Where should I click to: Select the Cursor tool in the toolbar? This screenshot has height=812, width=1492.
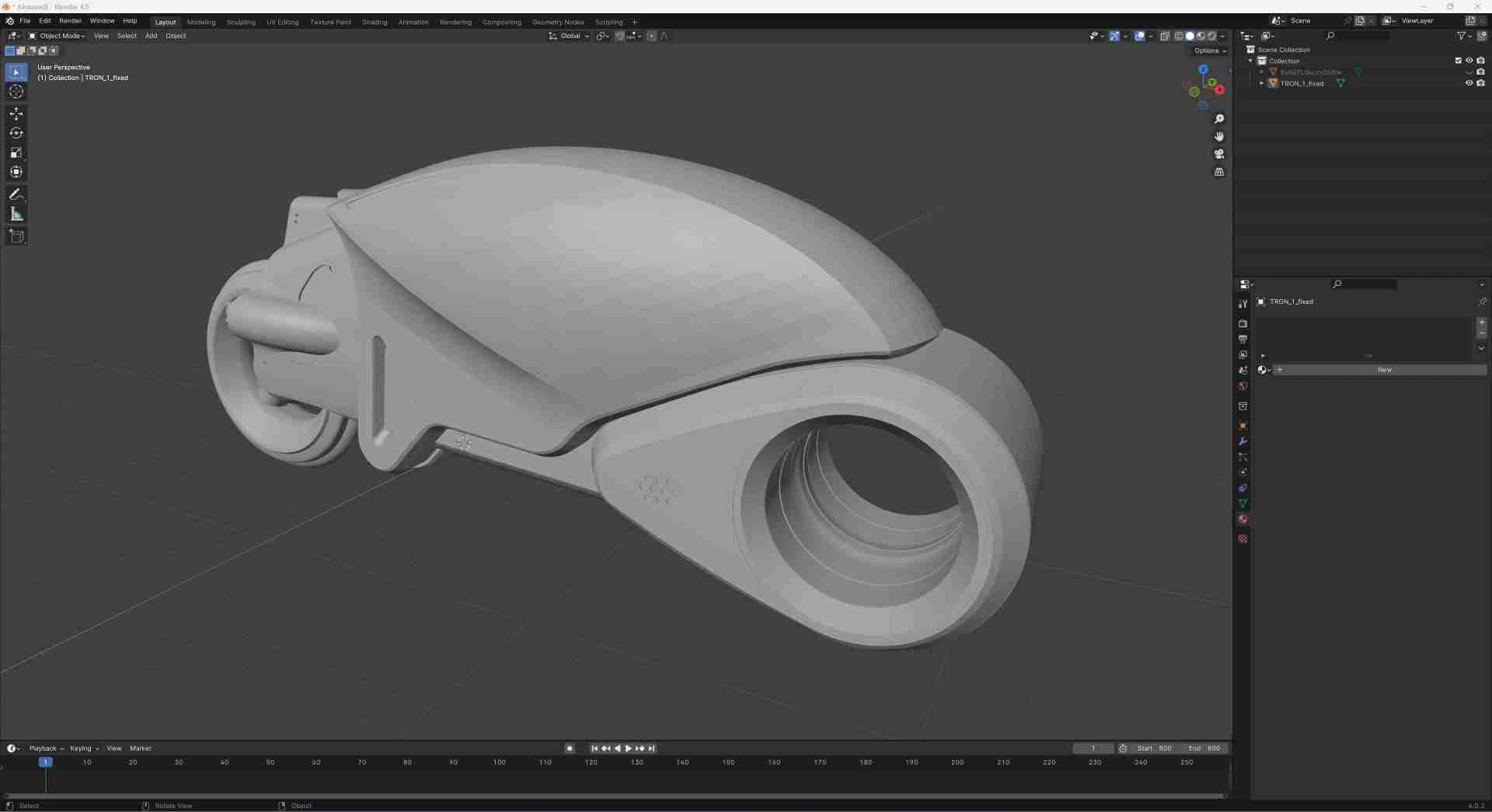(16, 92)
